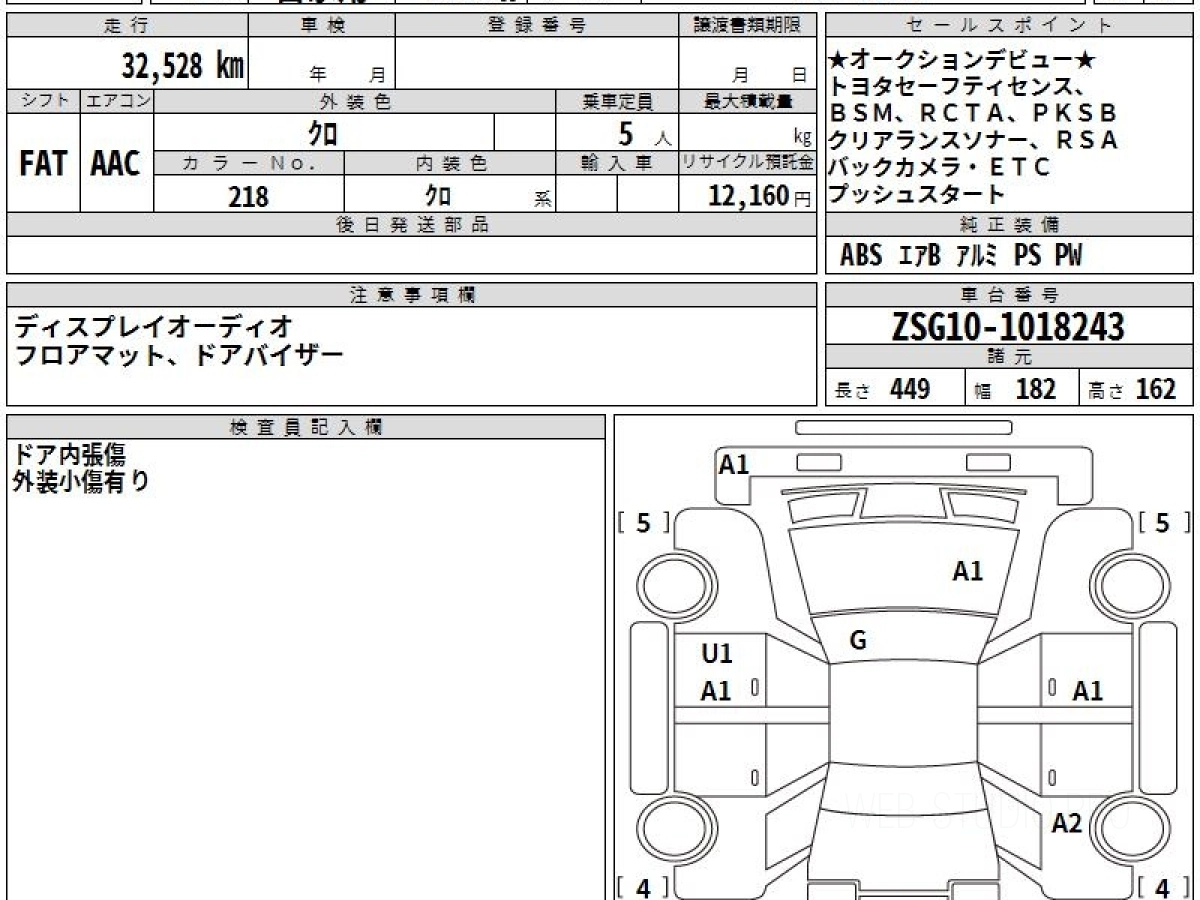Screen dimensions: 1200x900
Task: Select the height value 162
Action: pyautogui.click(x=1156, y=389)
